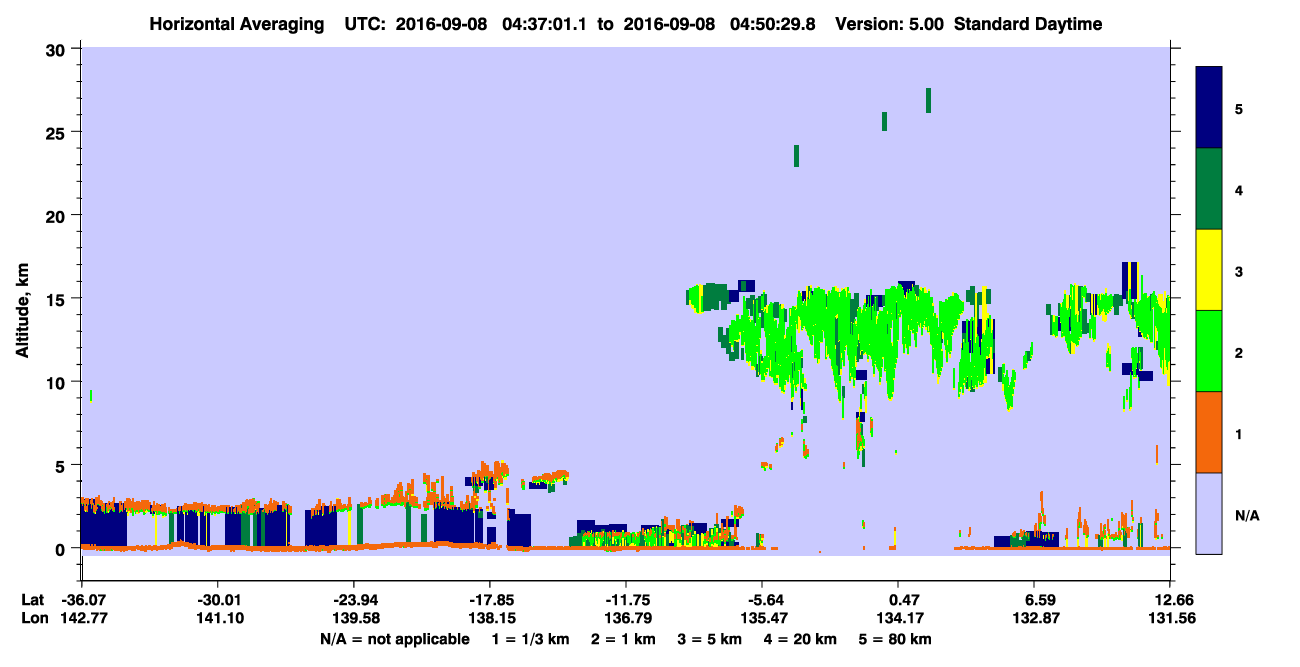
Task: Click the dark green colorbar segment labeled 4
Action: point(1209,189)
